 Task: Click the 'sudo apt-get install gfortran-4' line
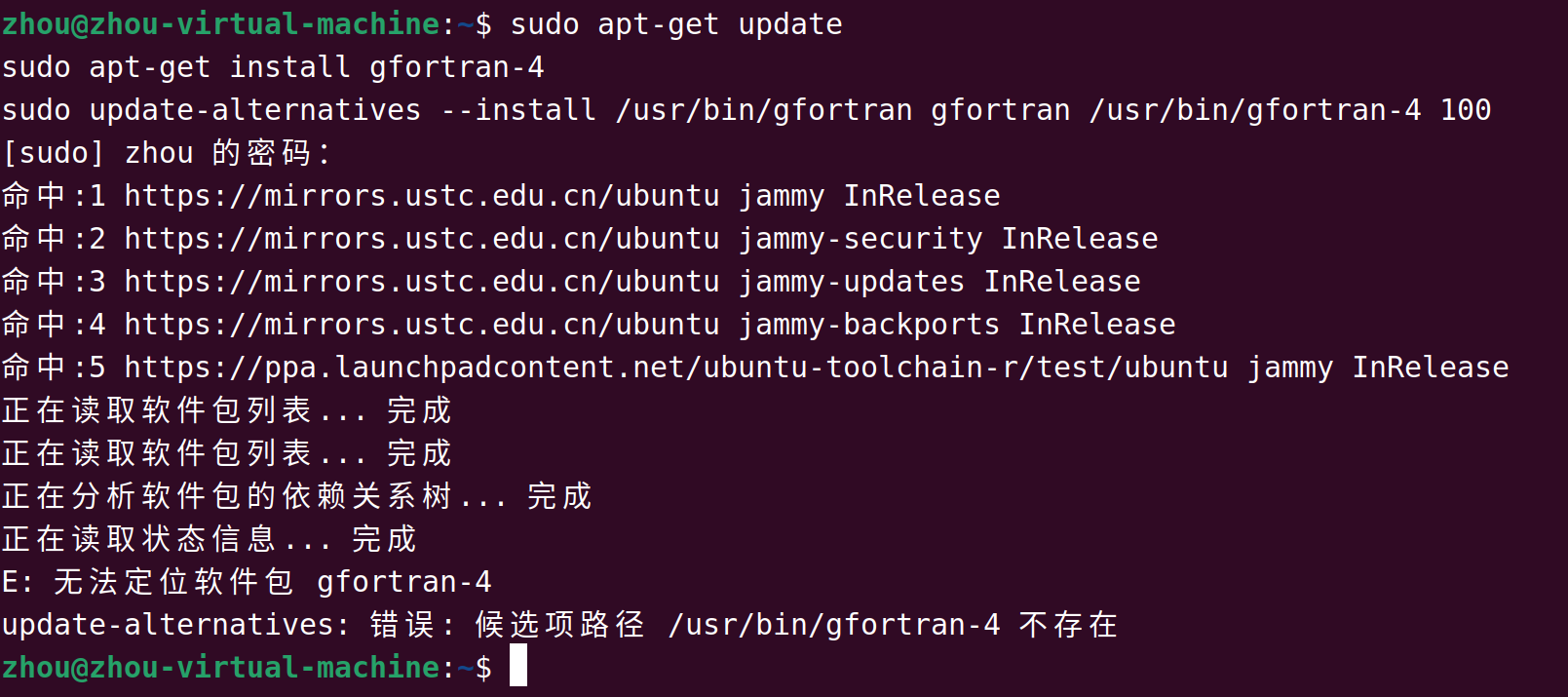273,67
